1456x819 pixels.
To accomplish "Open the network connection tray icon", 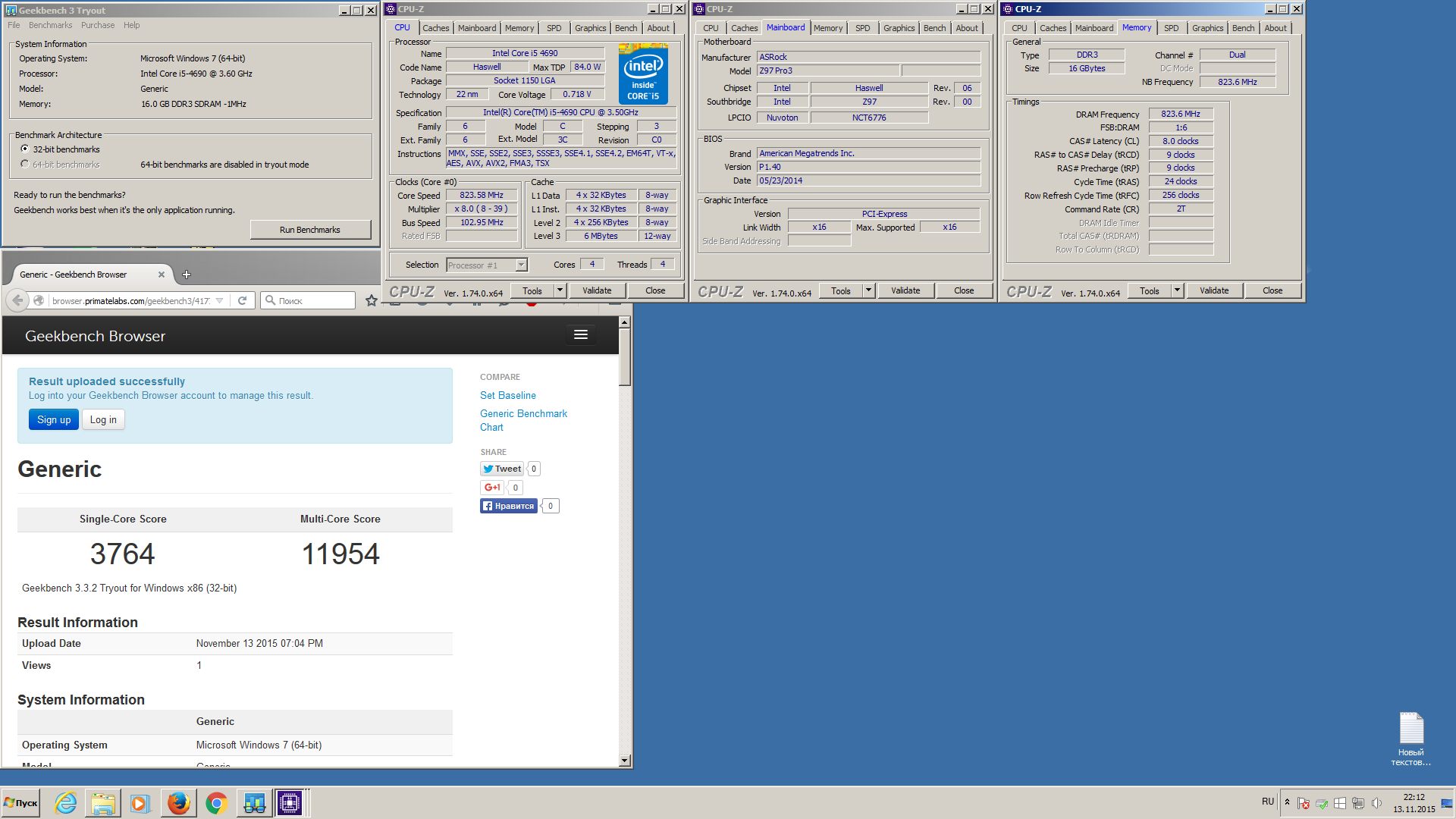I will pos(1358,803).
